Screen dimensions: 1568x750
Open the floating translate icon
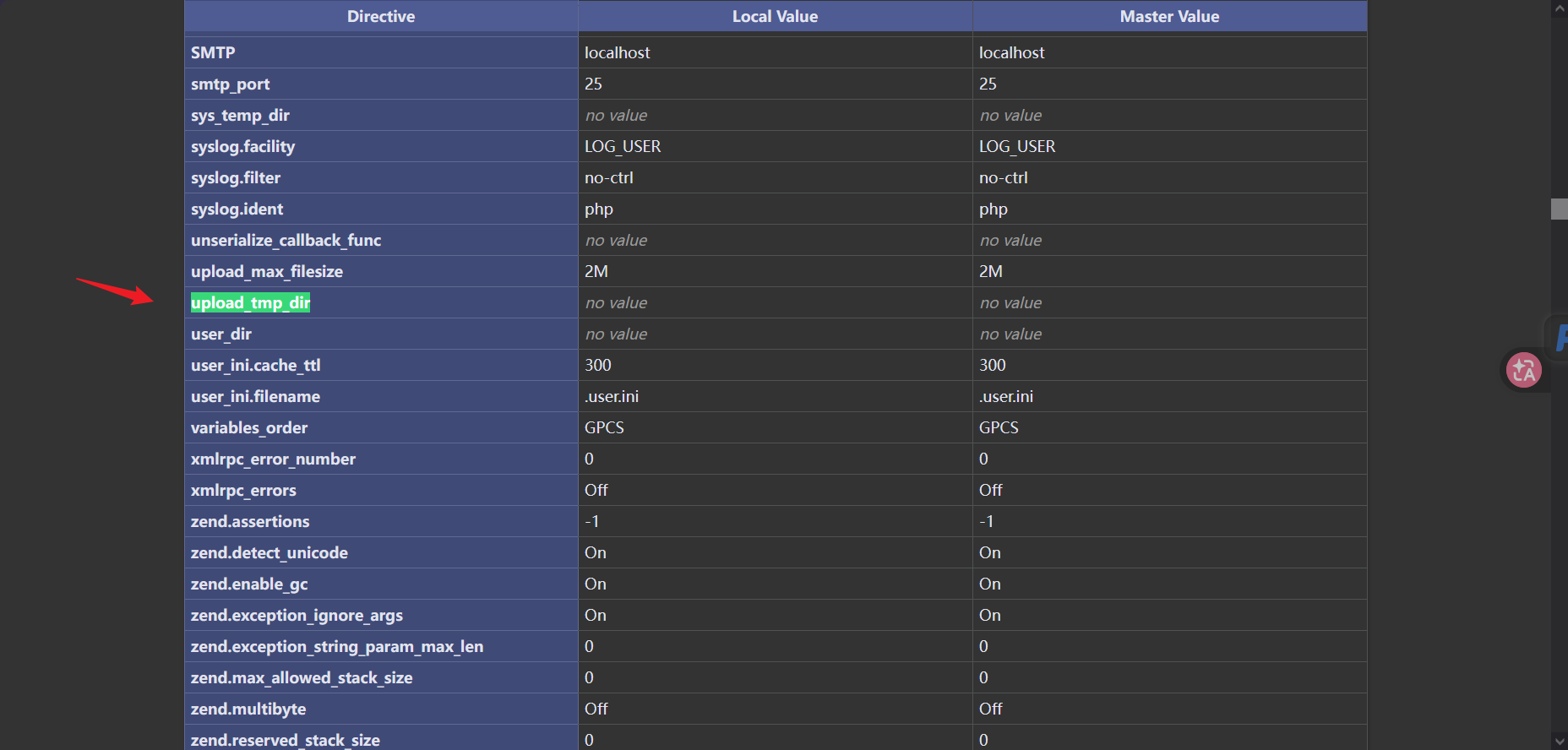point(1524,370)
